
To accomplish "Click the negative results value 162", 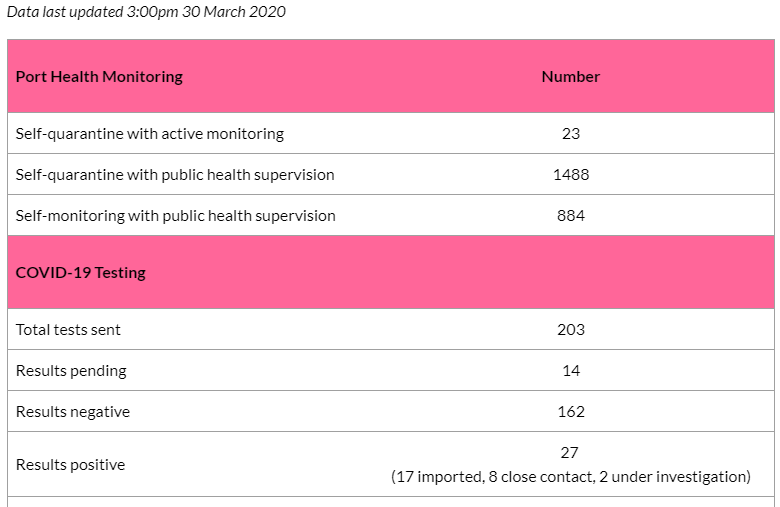I will point(571,411).
